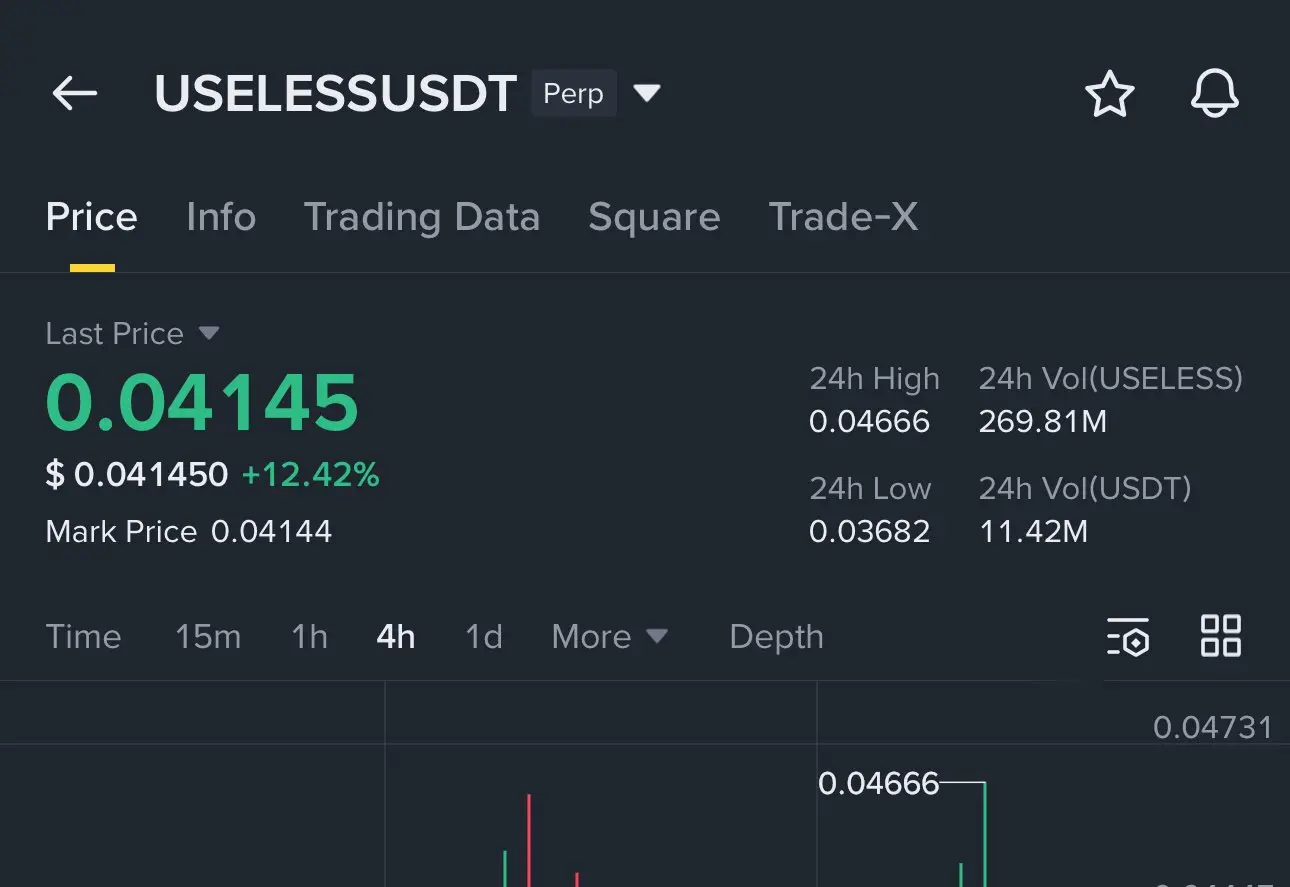Tap the Perp contract label
The width and height of the screenshot is (1290, 887).
click(573, 93)
